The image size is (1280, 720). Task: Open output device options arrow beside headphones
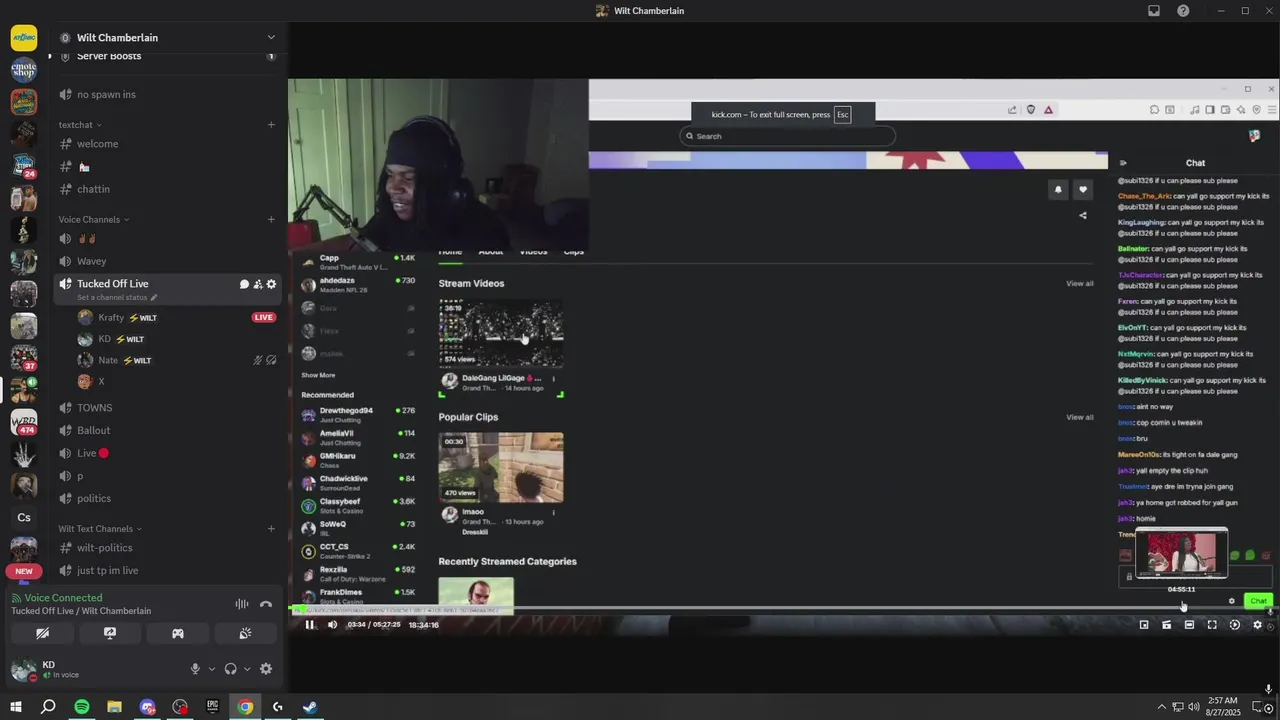(x=247, y=669)
